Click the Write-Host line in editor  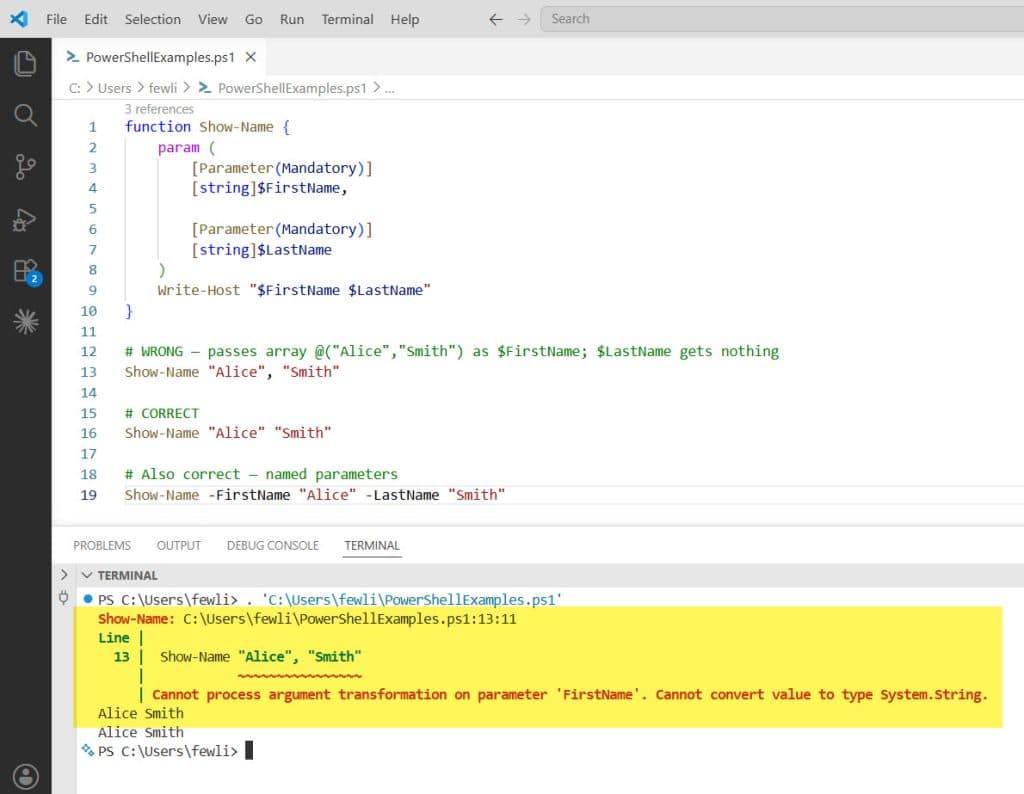tap(294, 290)
